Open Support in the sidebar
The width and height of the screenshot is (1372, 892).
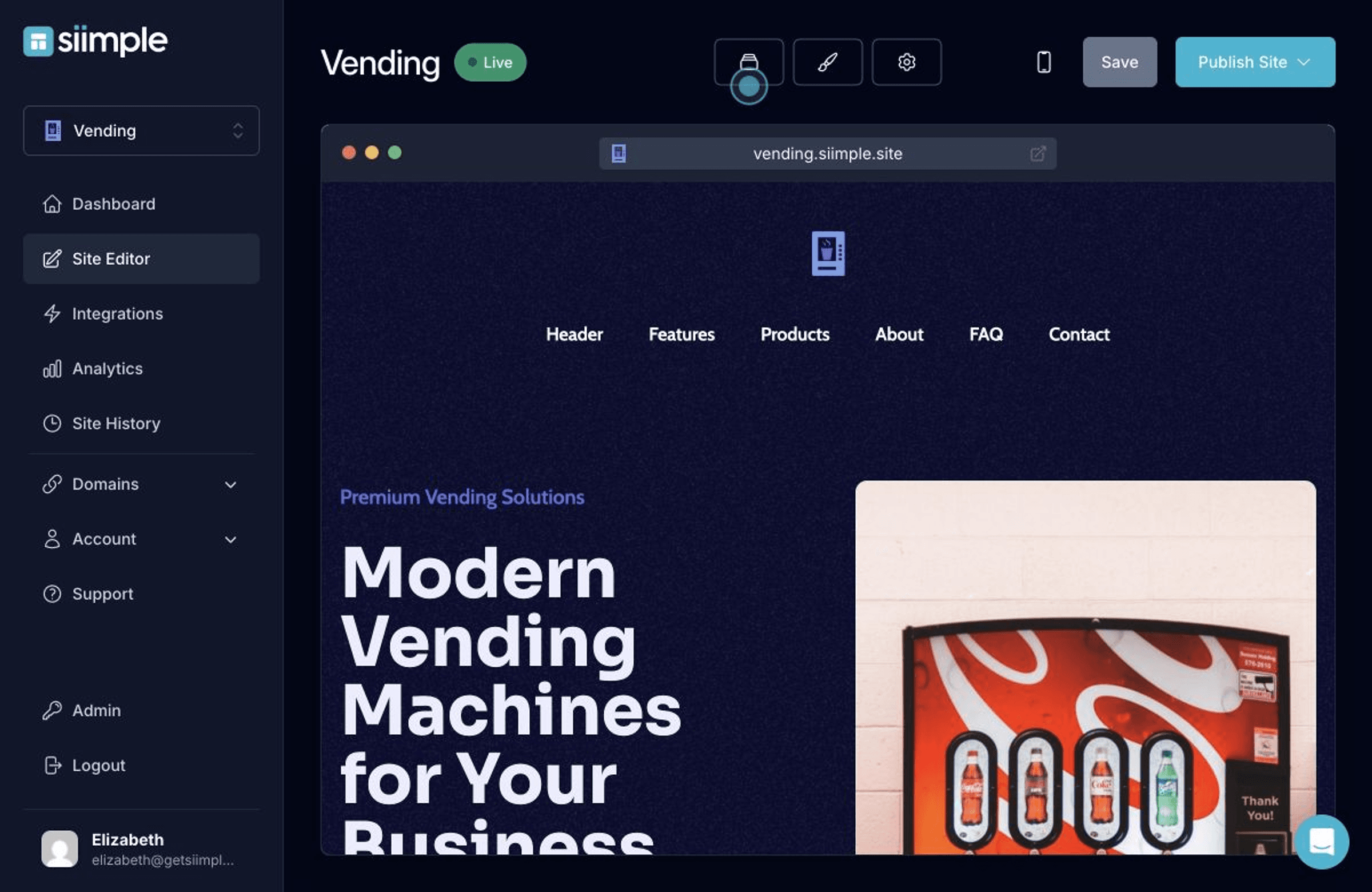pyautogui.click(x=141, y=594)
